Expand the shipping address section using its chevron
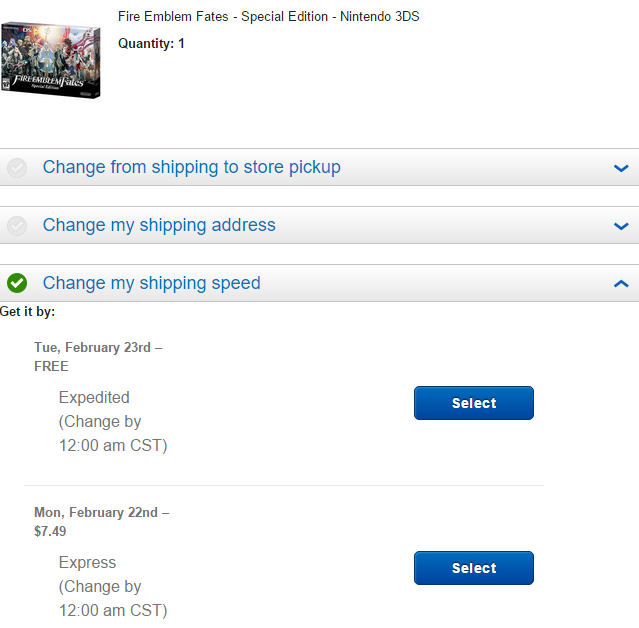 [x=621, y=226]
